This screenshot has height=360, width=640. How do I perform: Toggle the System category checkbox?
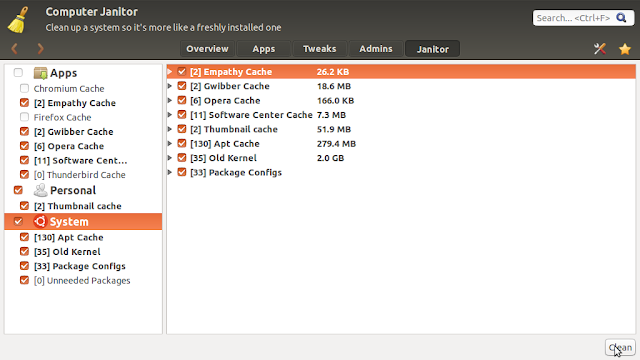coord(18,221)
